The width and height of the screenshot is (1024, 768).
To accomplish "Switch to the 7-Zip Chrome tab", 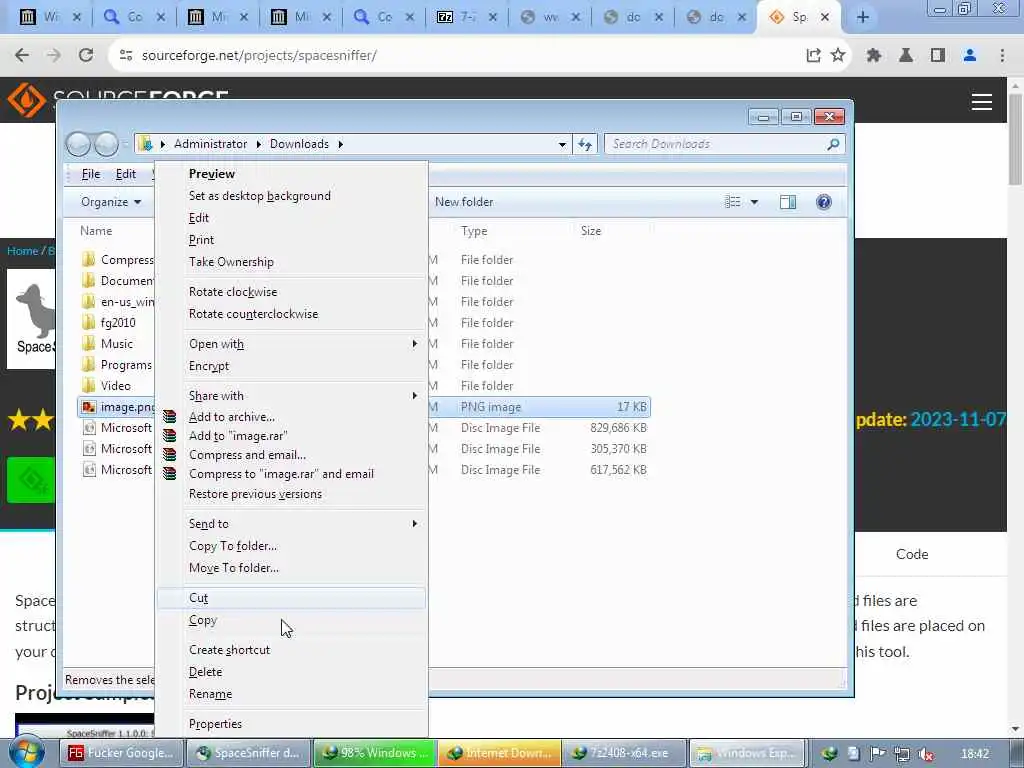I will [x=467, y=17].
